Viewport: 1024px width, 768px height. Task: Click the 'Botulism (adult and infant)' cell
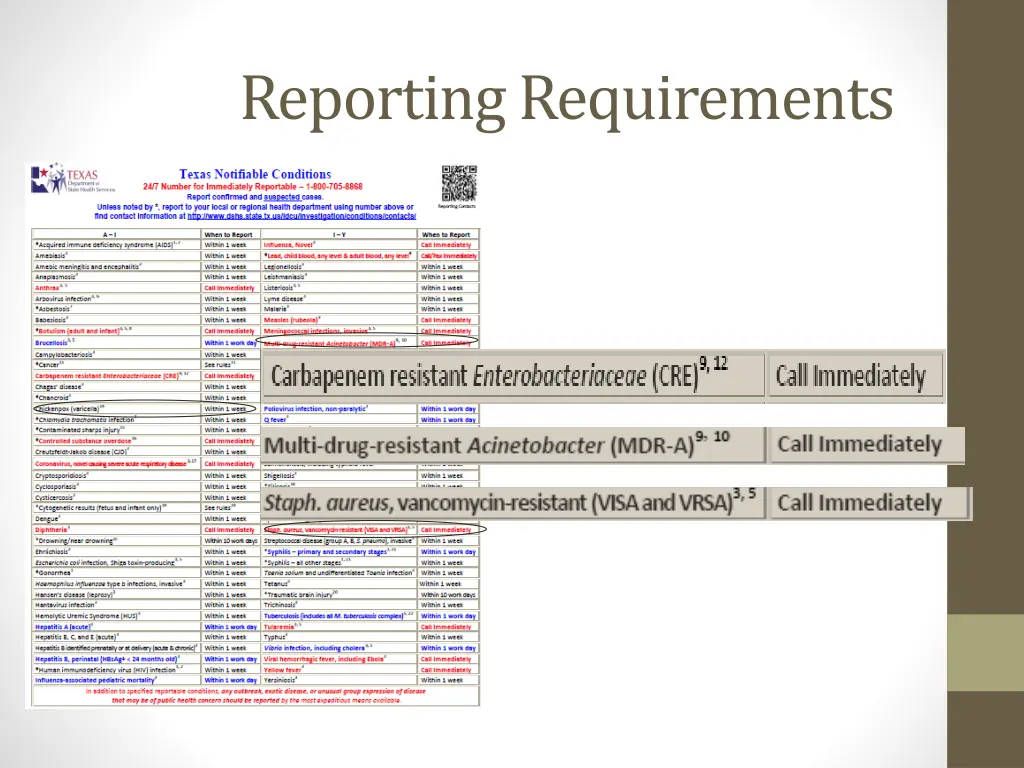[x=116, y=331]
